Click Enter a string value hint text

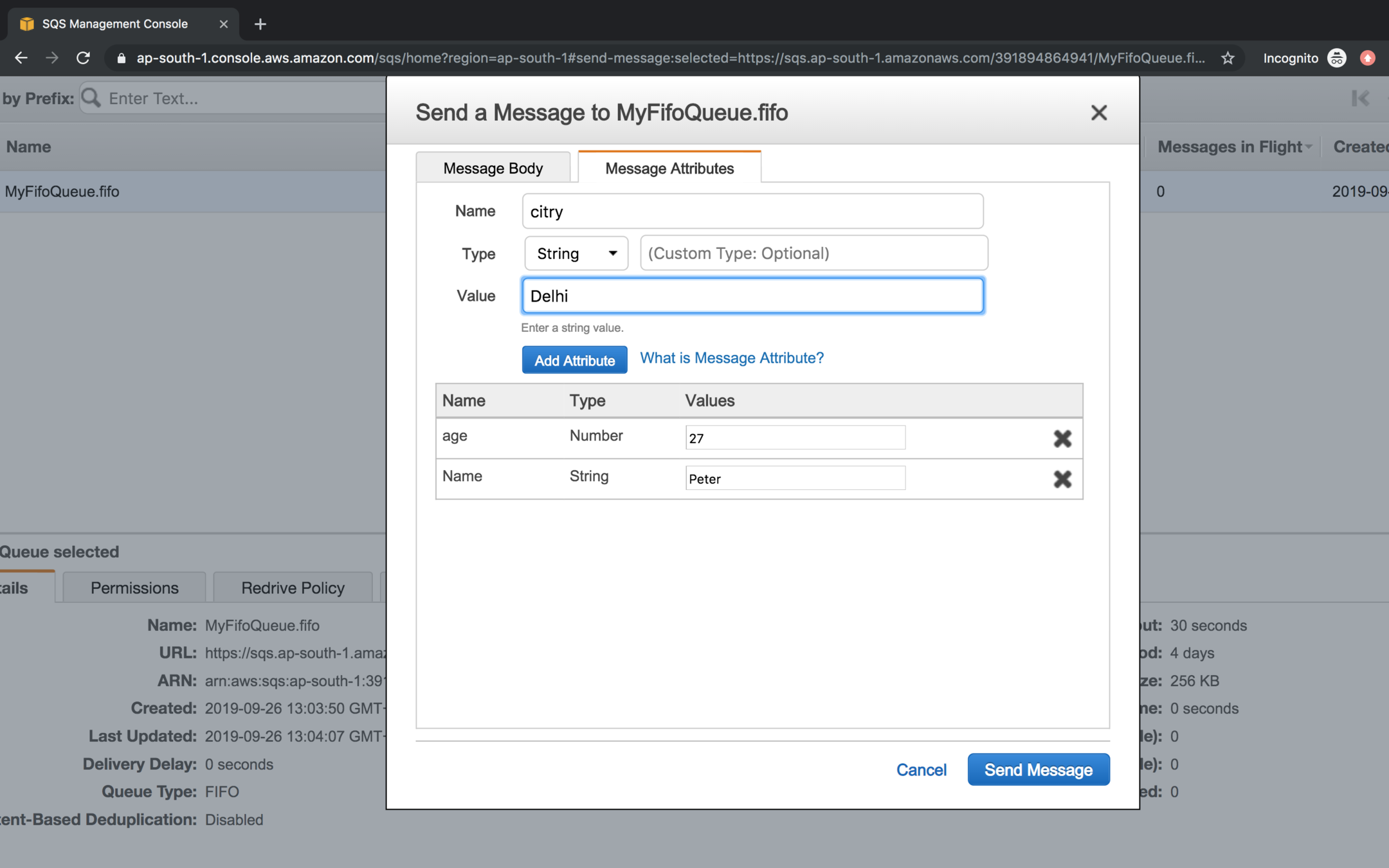(572, 328)
